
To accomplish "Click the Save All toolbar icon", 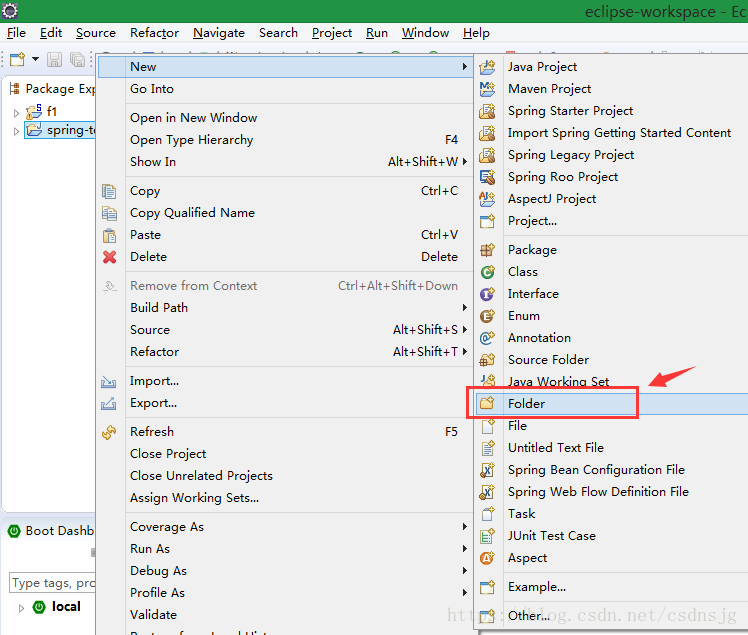I will click(77, 60).
